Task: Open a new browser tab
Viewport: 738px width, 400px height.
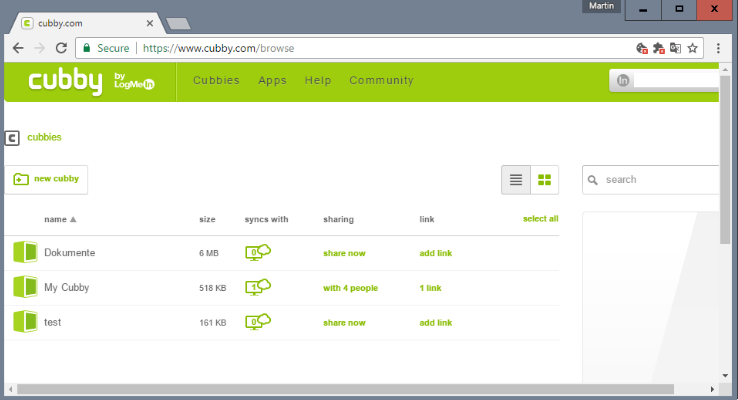Action: point(178,24)
